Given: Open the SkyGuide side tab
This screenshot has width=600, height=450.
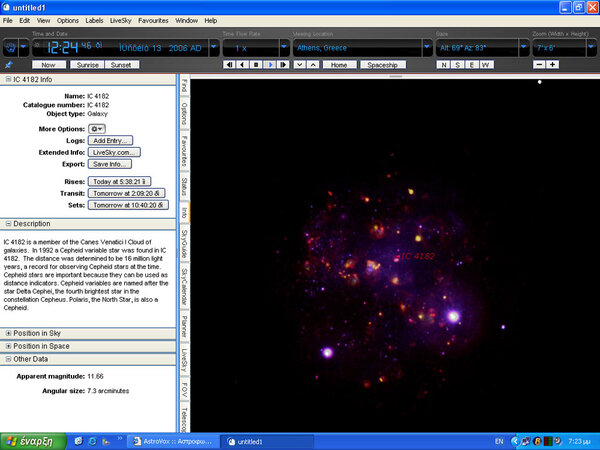Looking at the screenshot, I should [x=183, y=243].
